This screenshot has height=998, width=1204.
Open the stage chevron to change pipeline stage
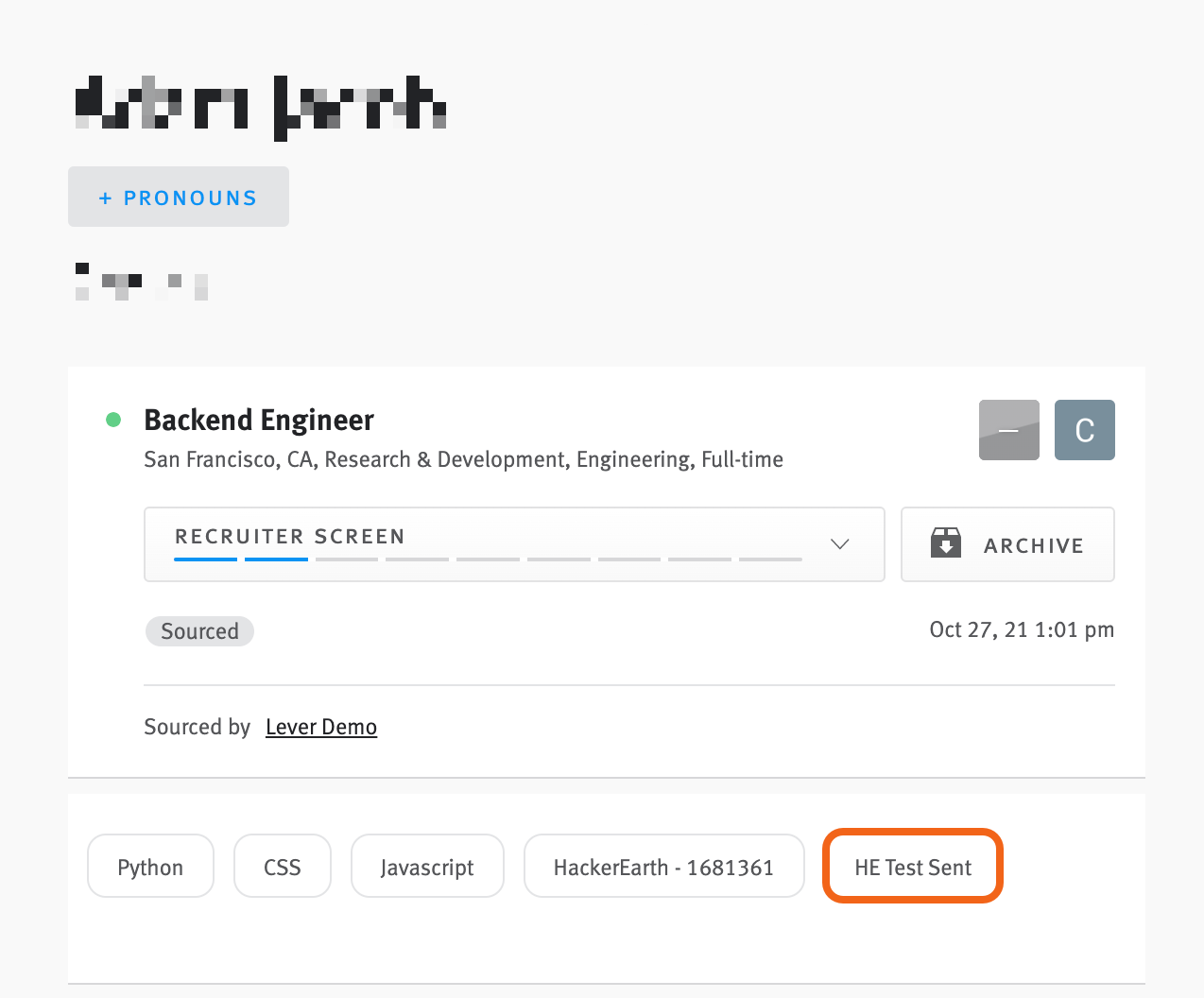pyautogui.click(x=838, y=544)
